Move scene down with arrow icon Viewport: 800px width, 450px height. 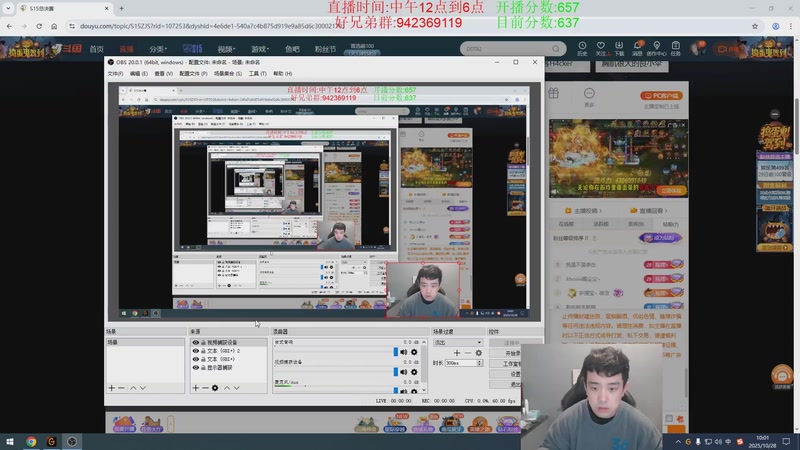[143, 388]
